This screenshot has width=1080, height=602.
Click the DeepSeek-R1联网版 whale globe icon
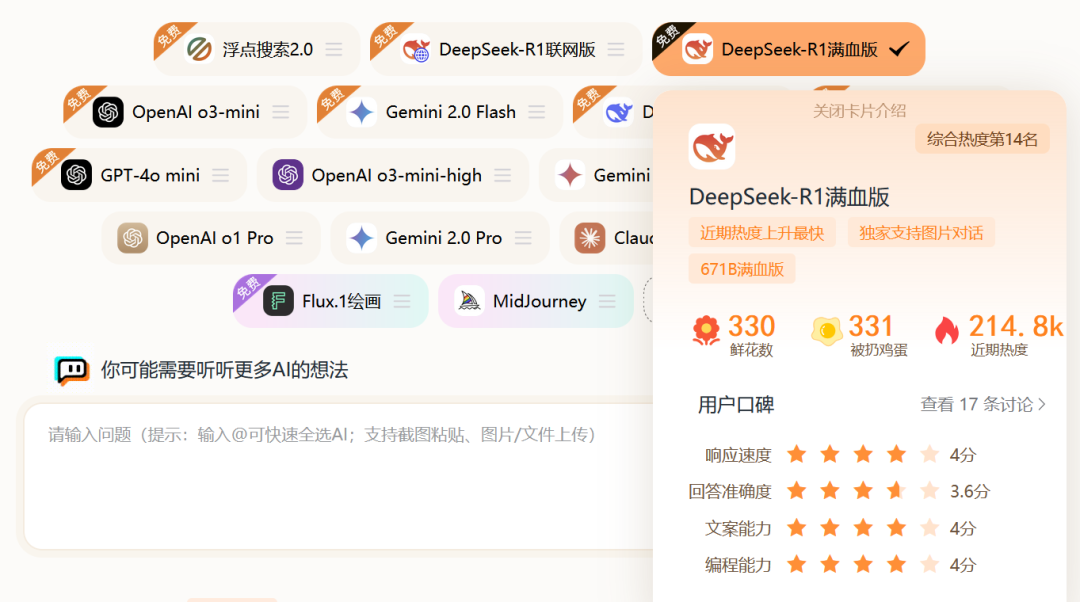[x=417, y=50]
